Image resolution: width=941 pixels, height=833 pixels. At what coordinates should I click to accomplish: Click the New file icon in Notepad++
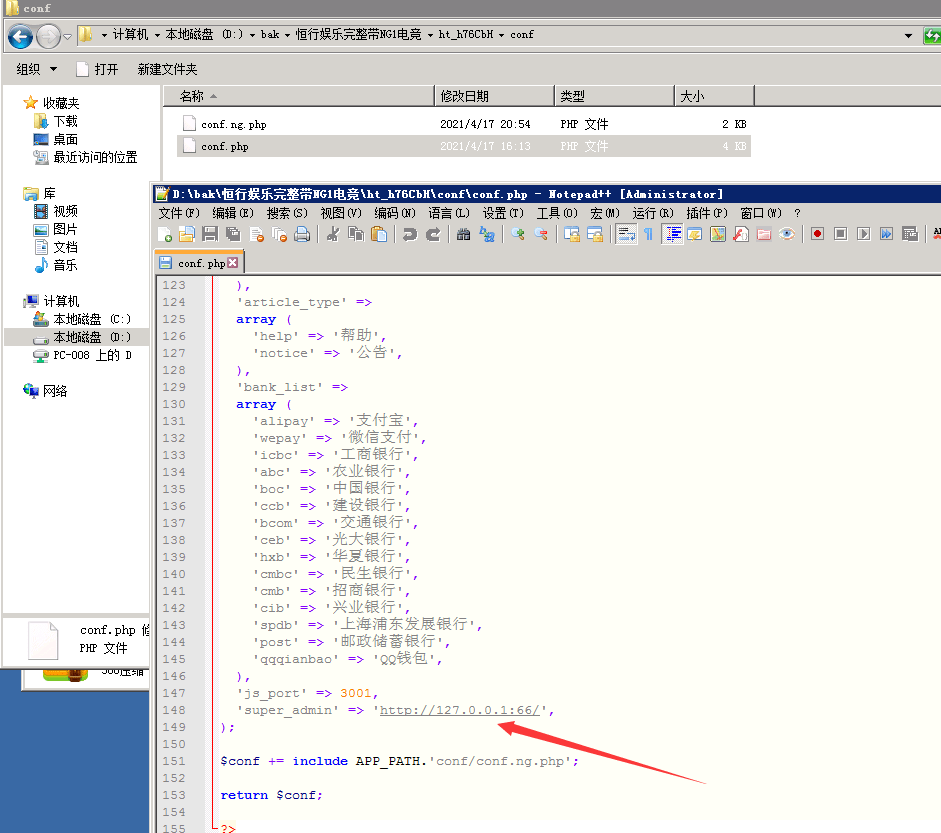pos(165,234)
